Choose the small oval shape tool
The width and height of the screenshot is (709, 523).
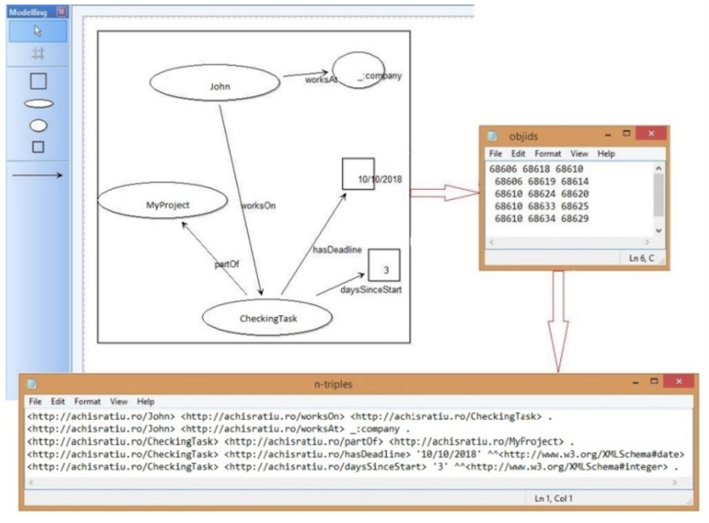pyautogui.click(x=37, y=125)
